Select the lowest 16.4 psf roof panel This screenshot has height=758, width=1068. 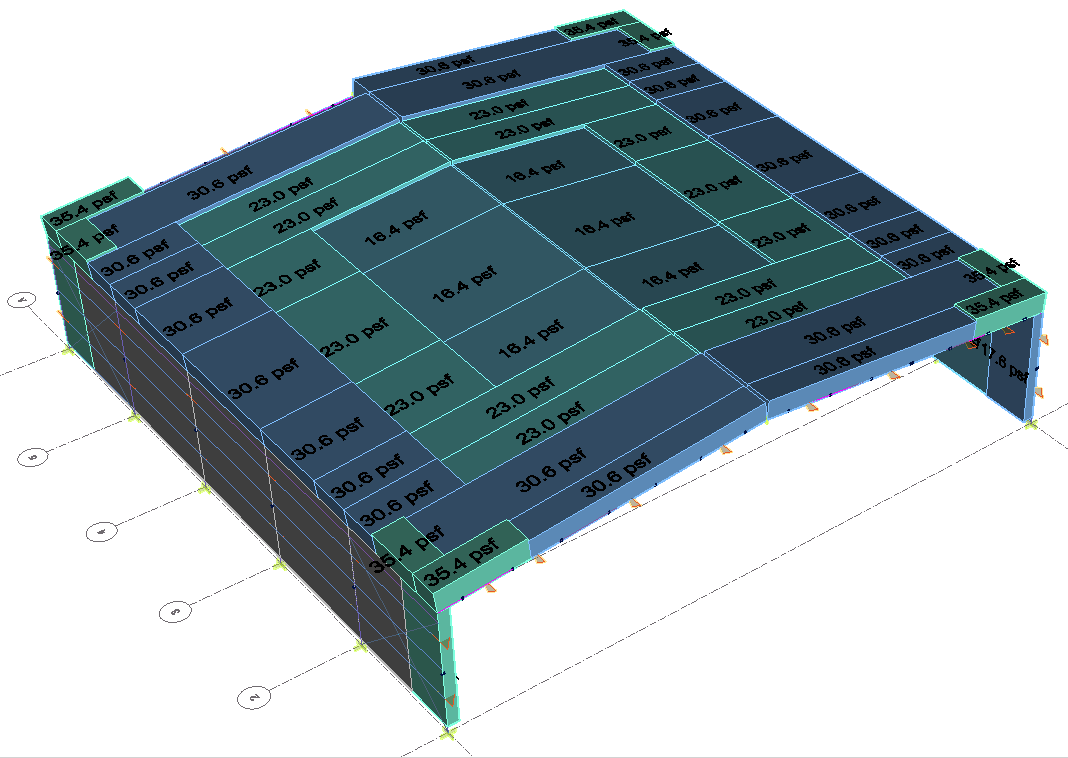pos(523,347)
